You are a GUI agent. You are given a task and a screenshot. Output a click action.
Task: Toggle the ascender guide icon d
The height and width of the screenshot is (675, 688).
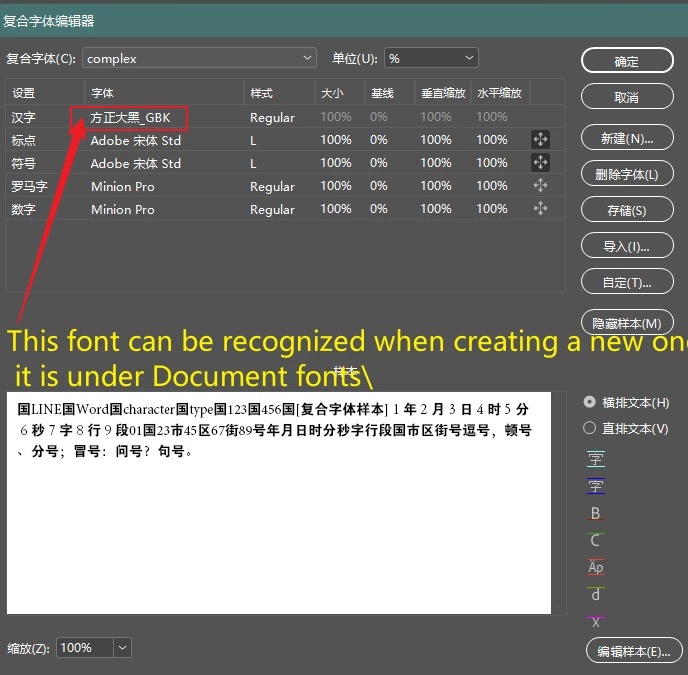[595, 594]
